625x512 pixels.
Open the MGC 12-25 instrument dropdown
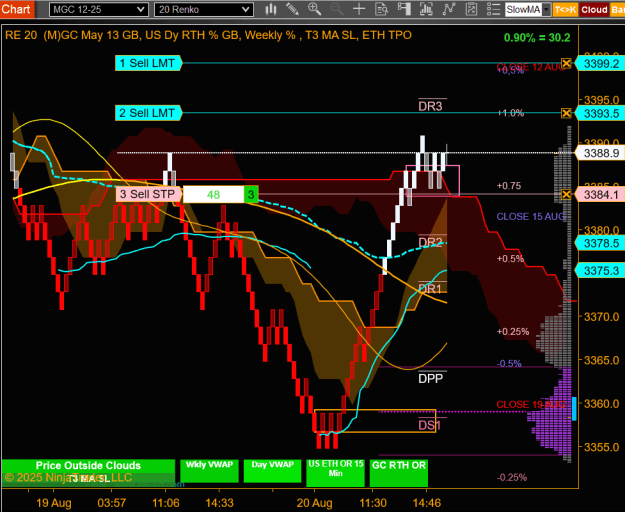click(99, 10)
